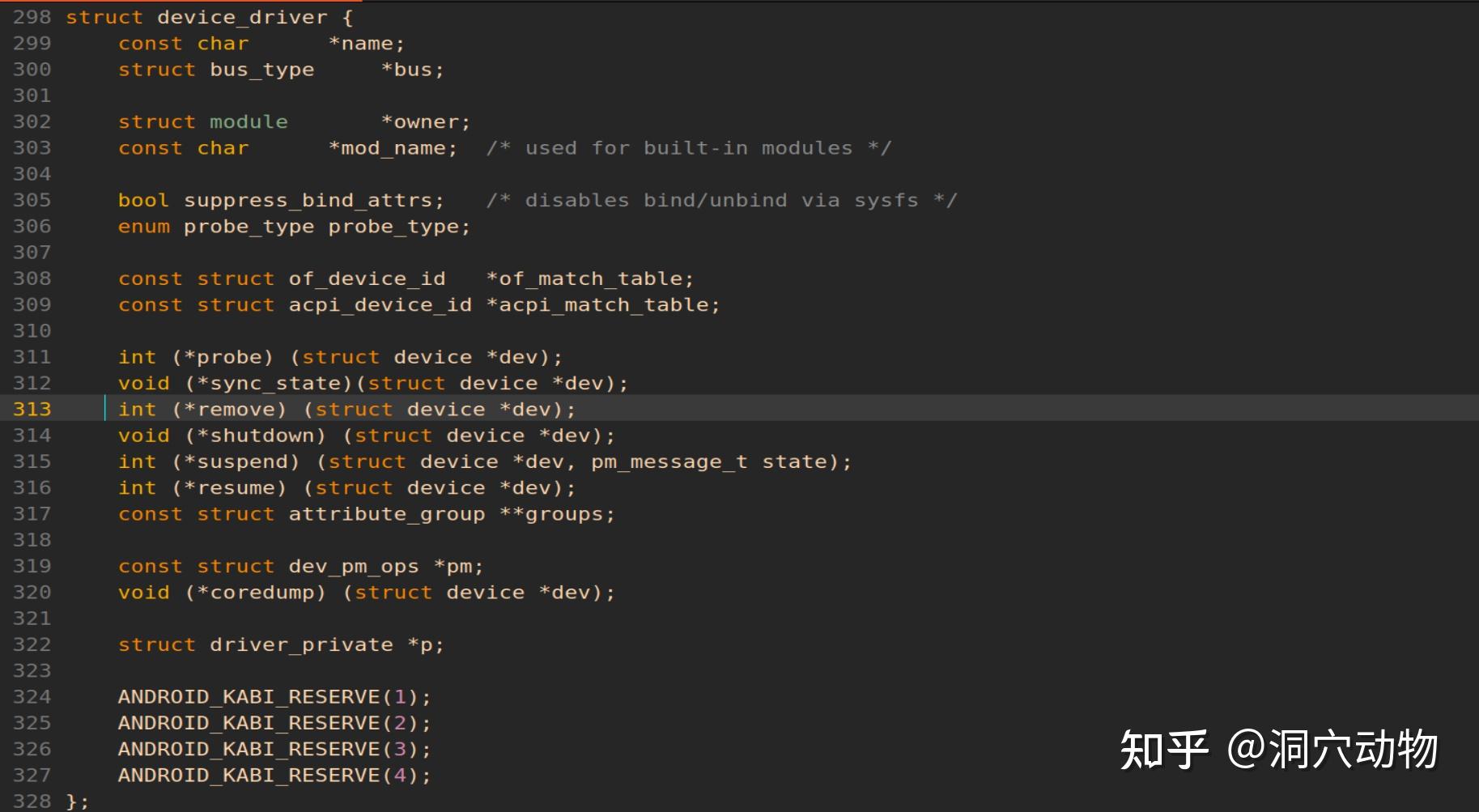The width and height of the screenshot is (1479, 812).
Task: Click 'bus_type' on line 300
Action: 261,70
